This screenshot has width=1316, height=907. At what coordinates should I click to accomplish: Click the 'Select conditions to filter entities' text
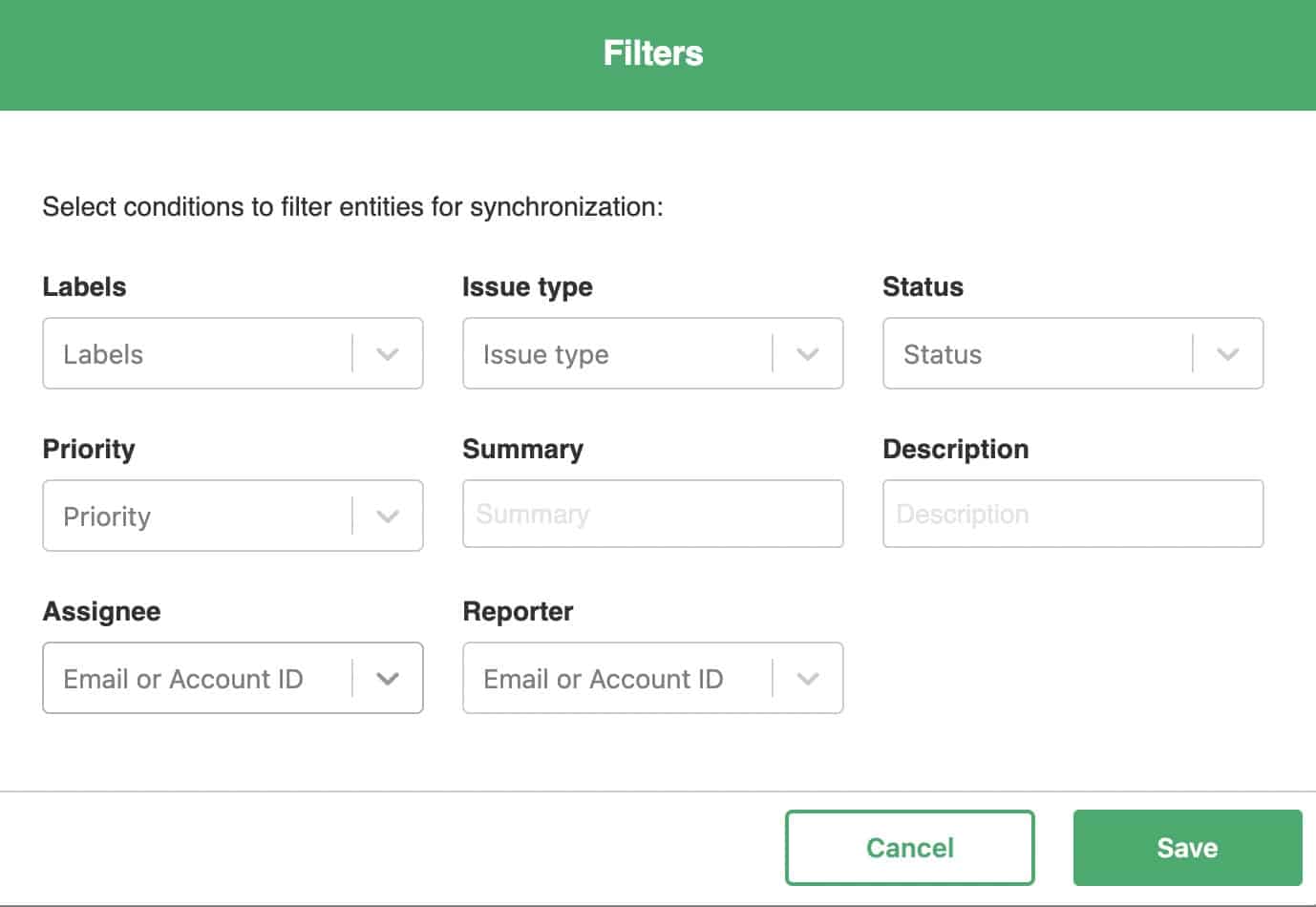[352, 207]
